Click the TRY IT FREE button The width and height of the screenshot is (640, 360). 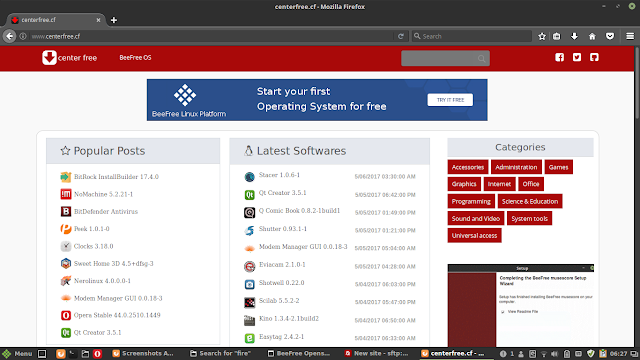coord(450,100)
